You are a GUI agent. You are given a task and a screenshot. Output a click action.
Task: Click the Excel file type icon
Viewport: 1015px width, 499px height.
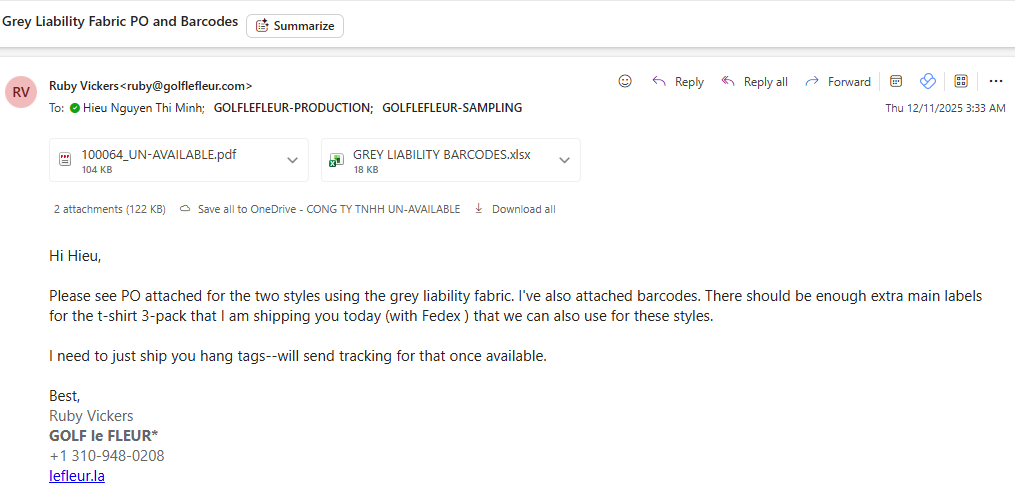point(336,160)
